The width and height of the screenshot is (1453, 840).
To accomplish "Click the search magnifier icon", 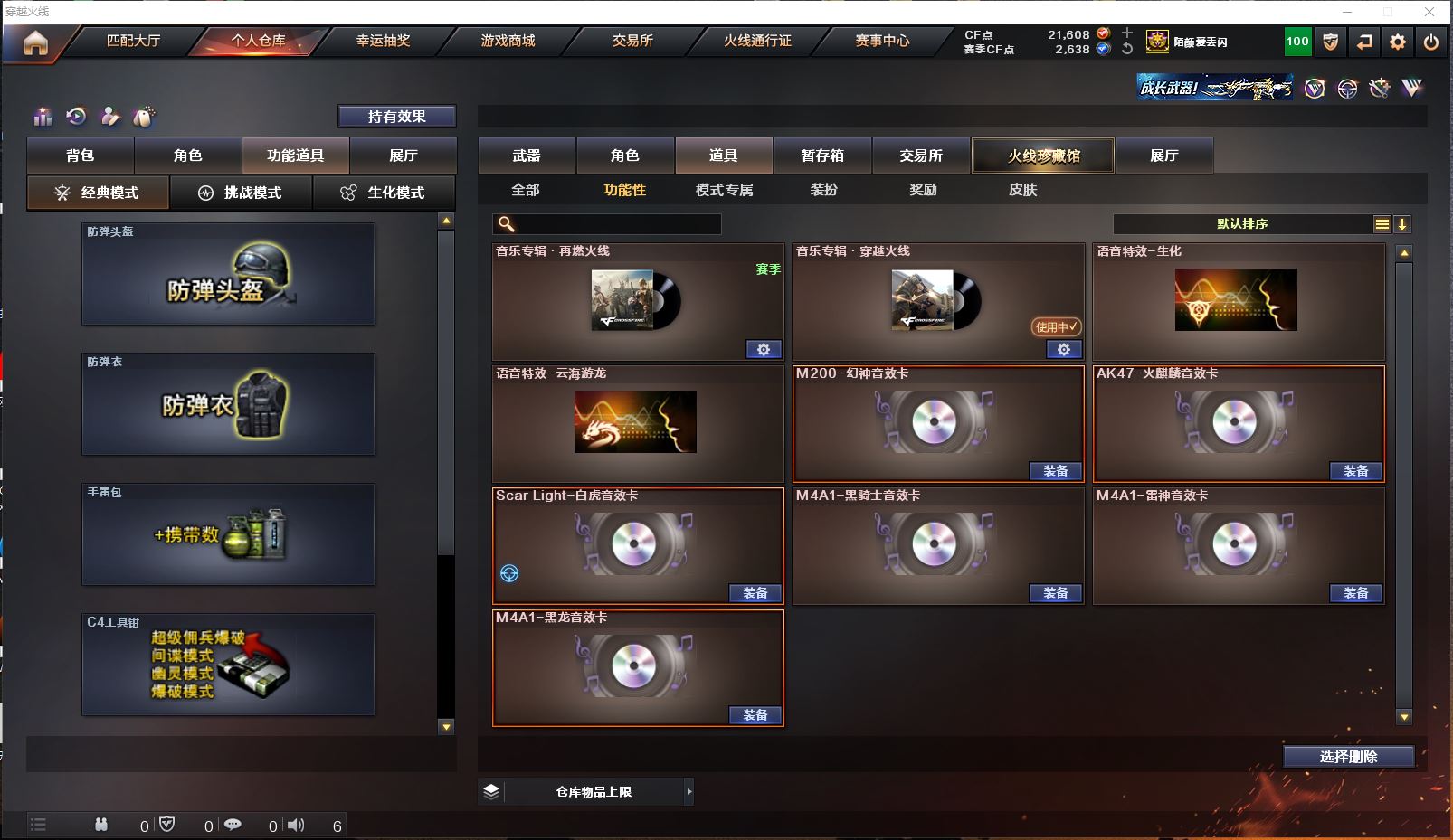I will coord(507,224).
